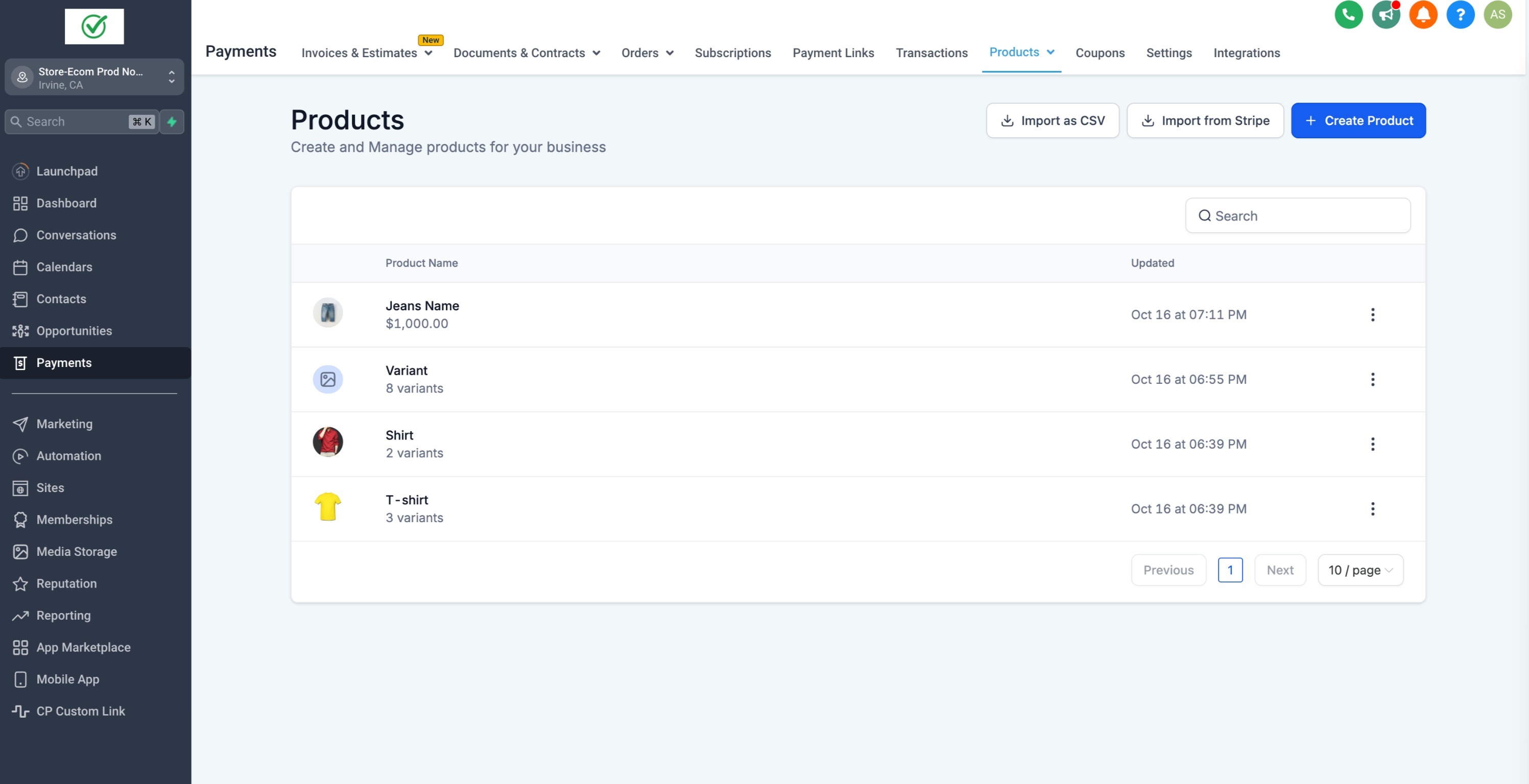Open the orange notifications bell

1423,15
